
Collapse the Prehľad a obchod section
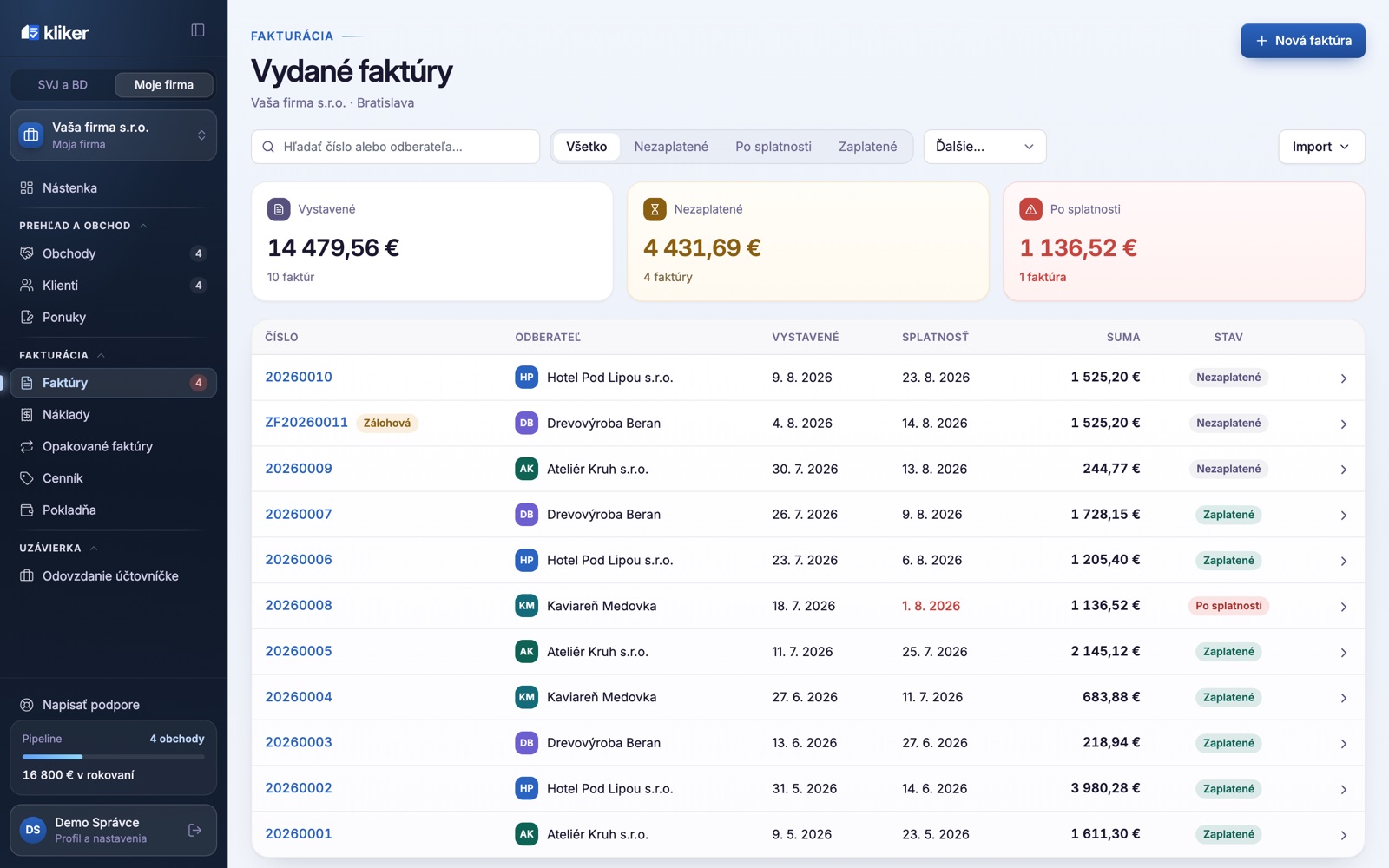pos(83,226)
